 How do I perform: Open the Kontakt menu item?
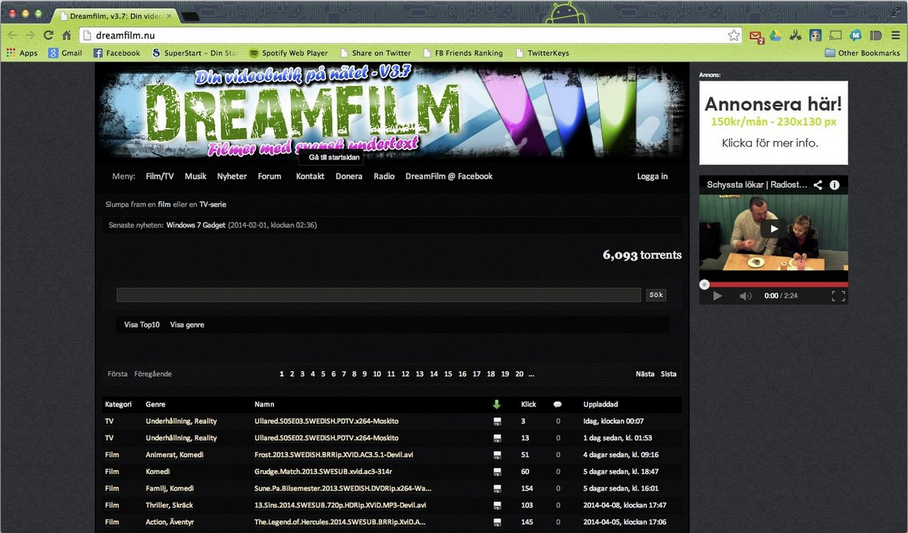tap(310, 176)
